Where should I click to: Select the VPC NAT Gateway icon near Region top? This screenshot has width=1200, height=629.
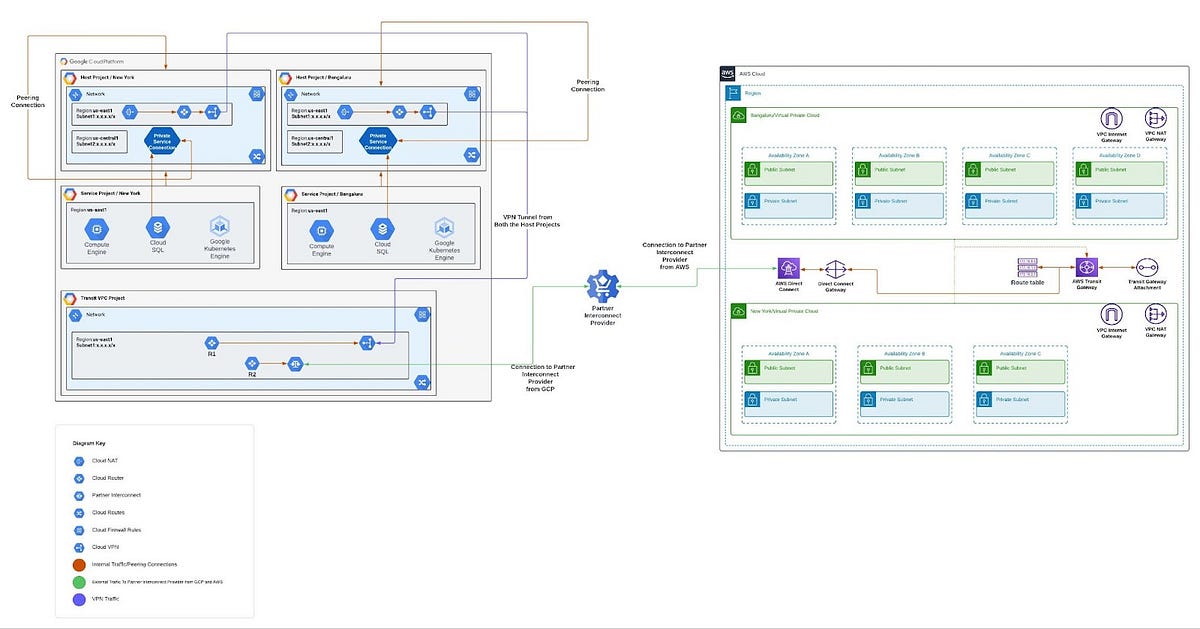point(1155,117)
